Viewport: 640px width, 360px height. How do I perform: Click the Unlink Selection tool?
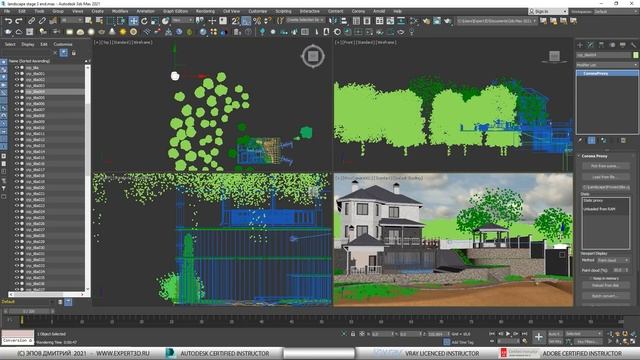point(42,20)
